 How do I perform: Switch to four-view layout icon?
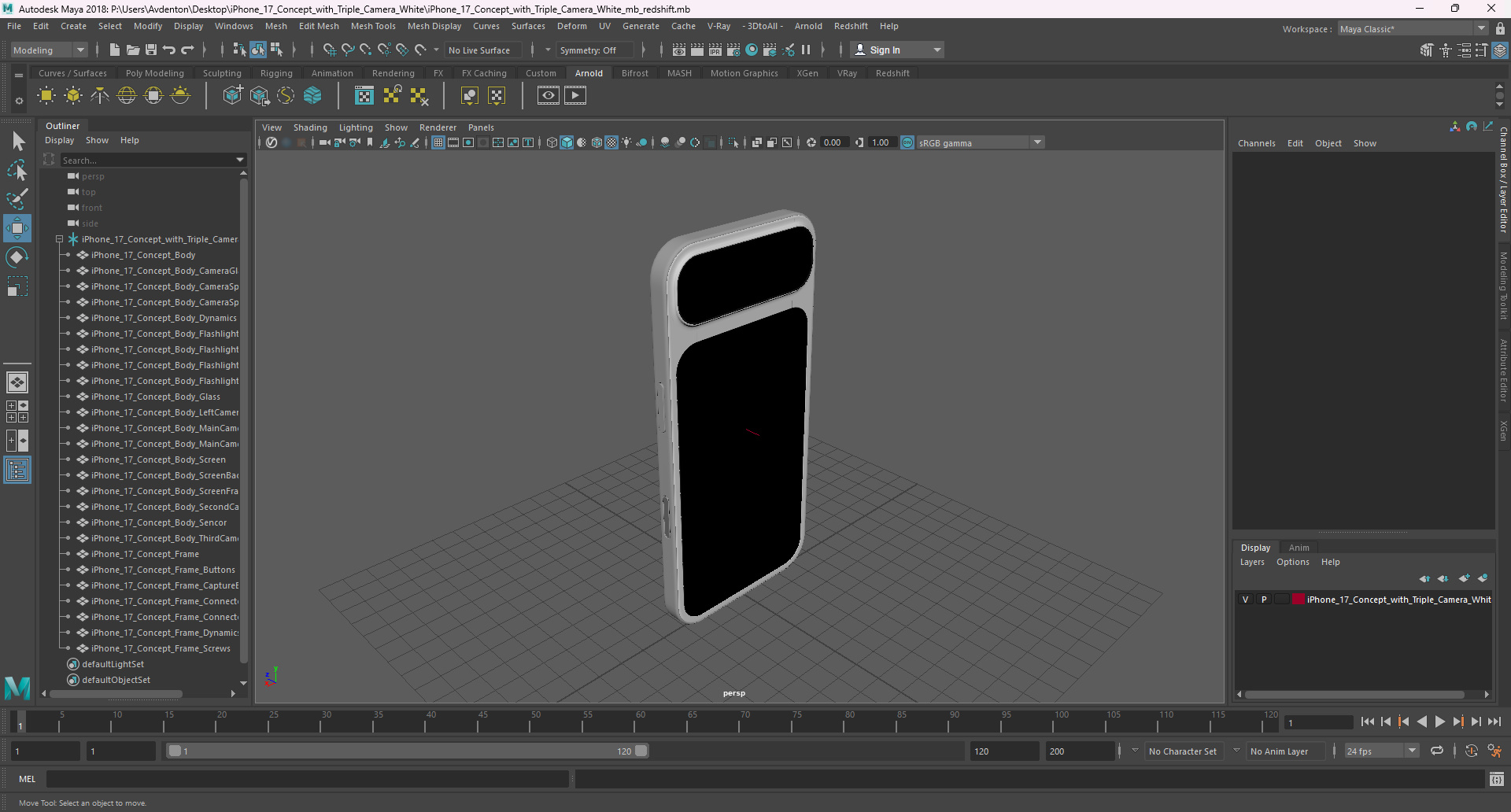pos(17,412)
